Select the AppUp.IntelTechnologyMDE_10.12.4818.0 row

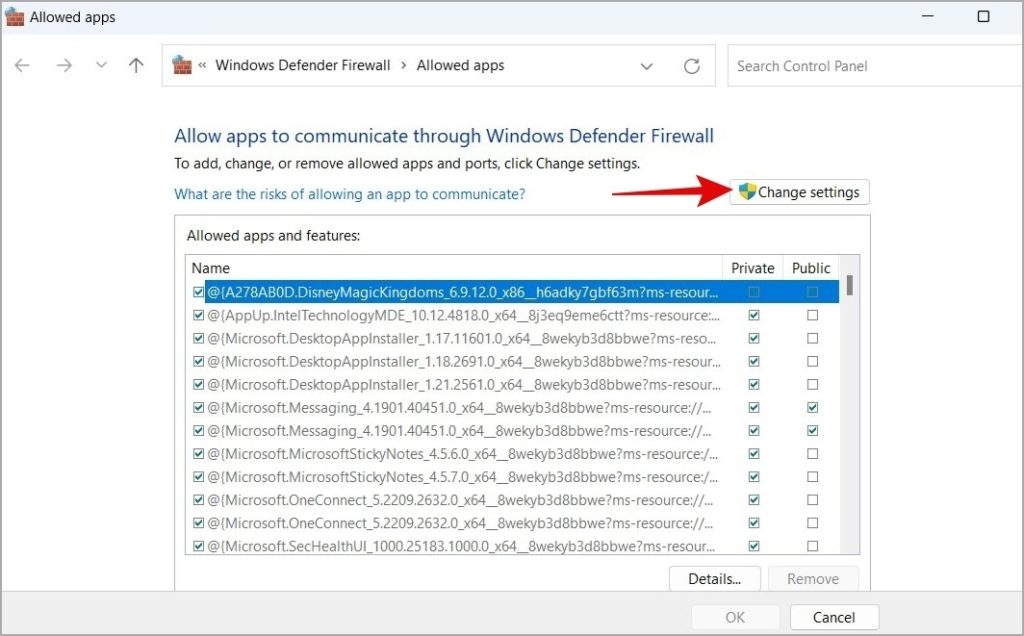[513, 315]
